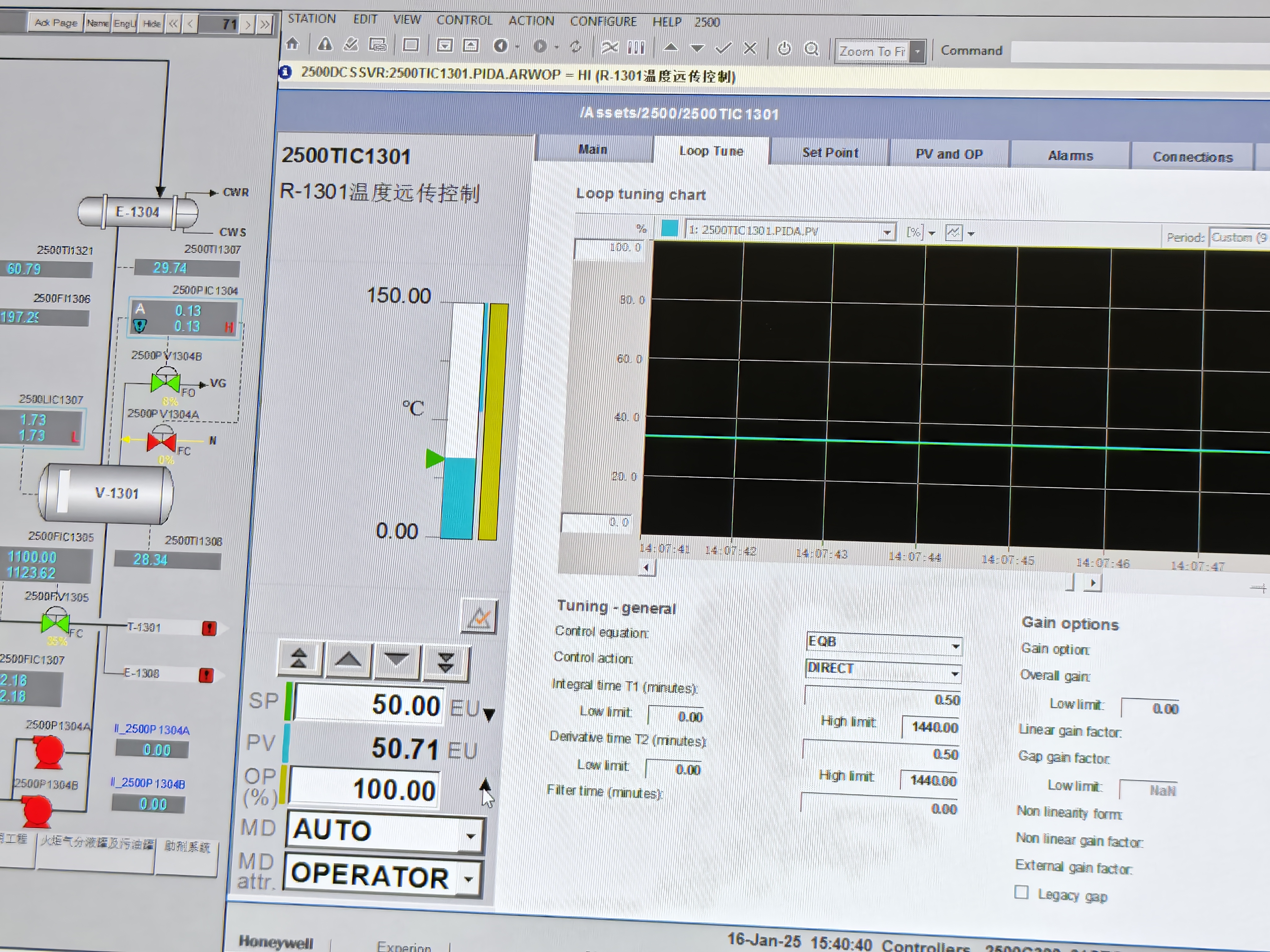Click the cancel X toolbar icon
The image size is (1270, 952).
(x=750, y=49)
